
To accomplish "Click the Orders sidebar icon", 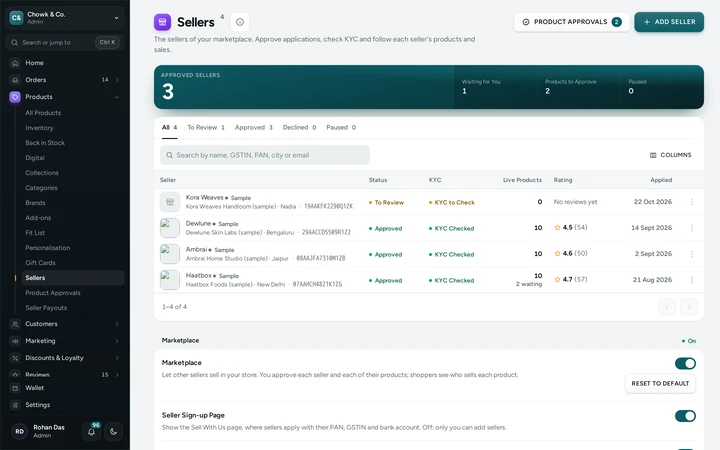I will point(15,80).
